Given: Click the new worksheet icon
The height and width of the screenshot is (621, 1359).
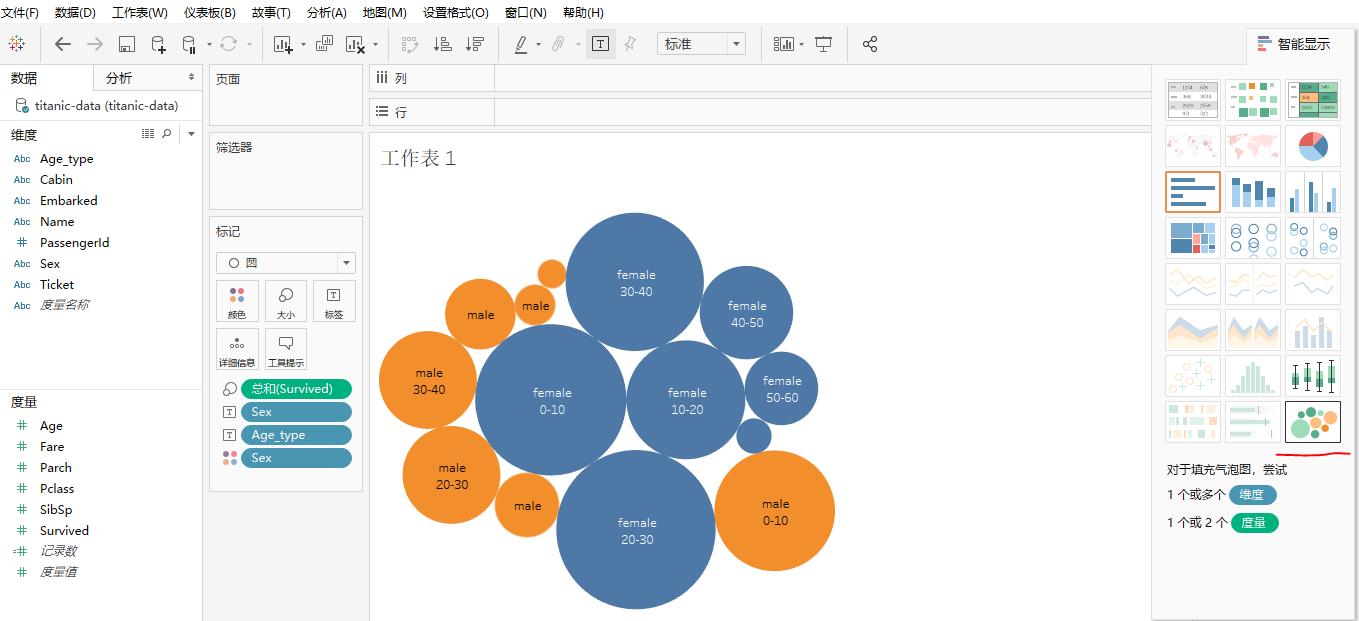Looking at the screenshot, I should [x=283, y=44].
